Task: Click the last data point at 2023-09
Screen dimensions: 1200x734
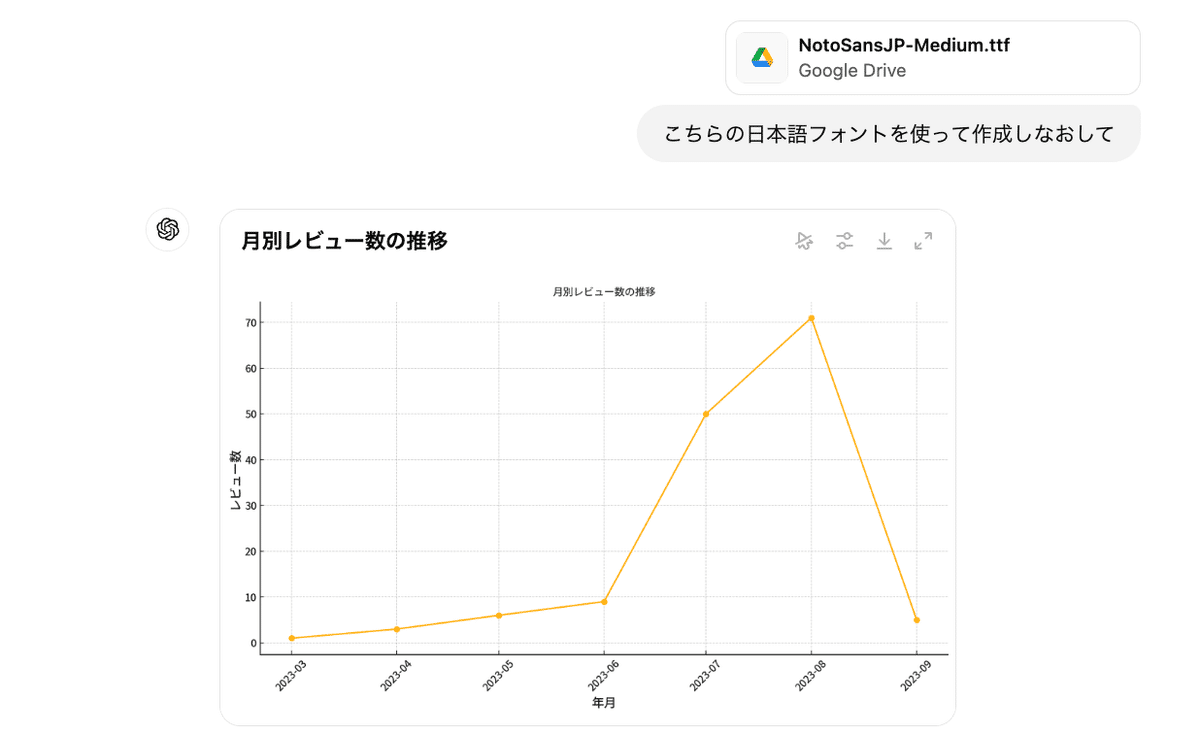Action: (916, 620)
